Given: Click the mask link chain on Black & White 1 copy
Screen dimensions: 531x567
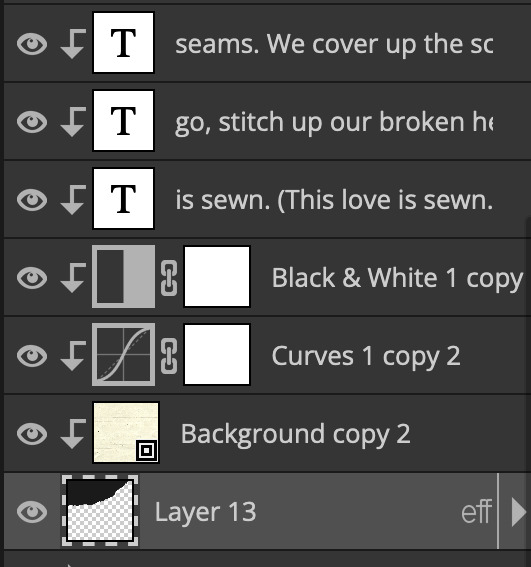Looking at the screenshot, I should coord(169,278).
